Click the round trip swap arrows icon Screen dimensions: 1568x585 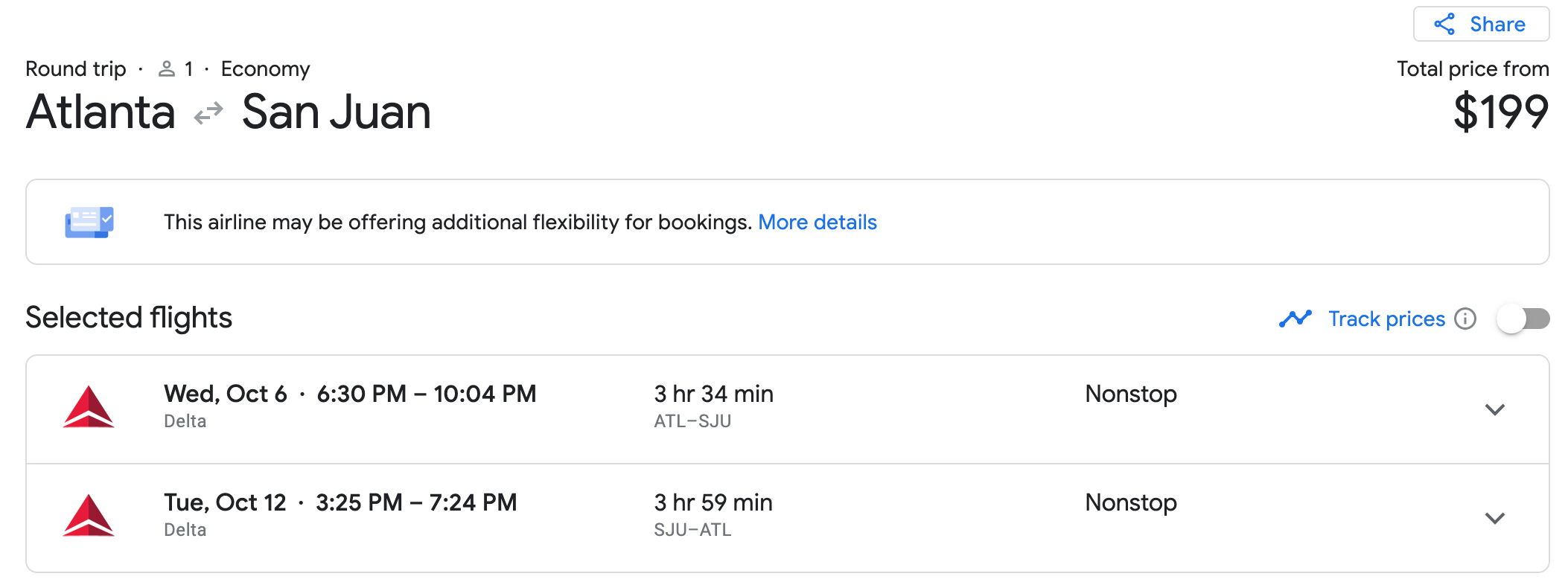208,113
